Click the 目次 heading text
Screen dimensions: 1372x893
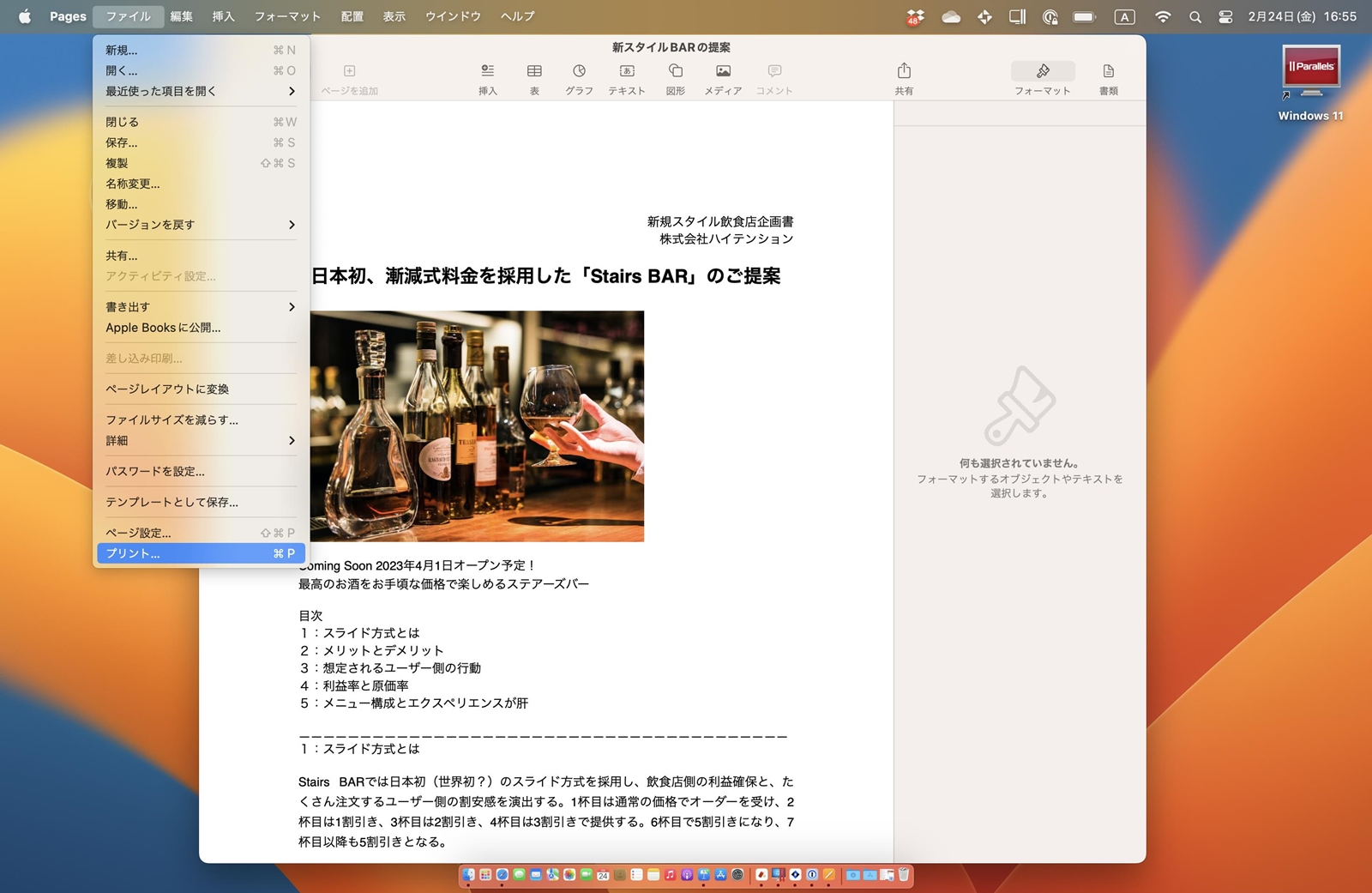tap(310, 616)
